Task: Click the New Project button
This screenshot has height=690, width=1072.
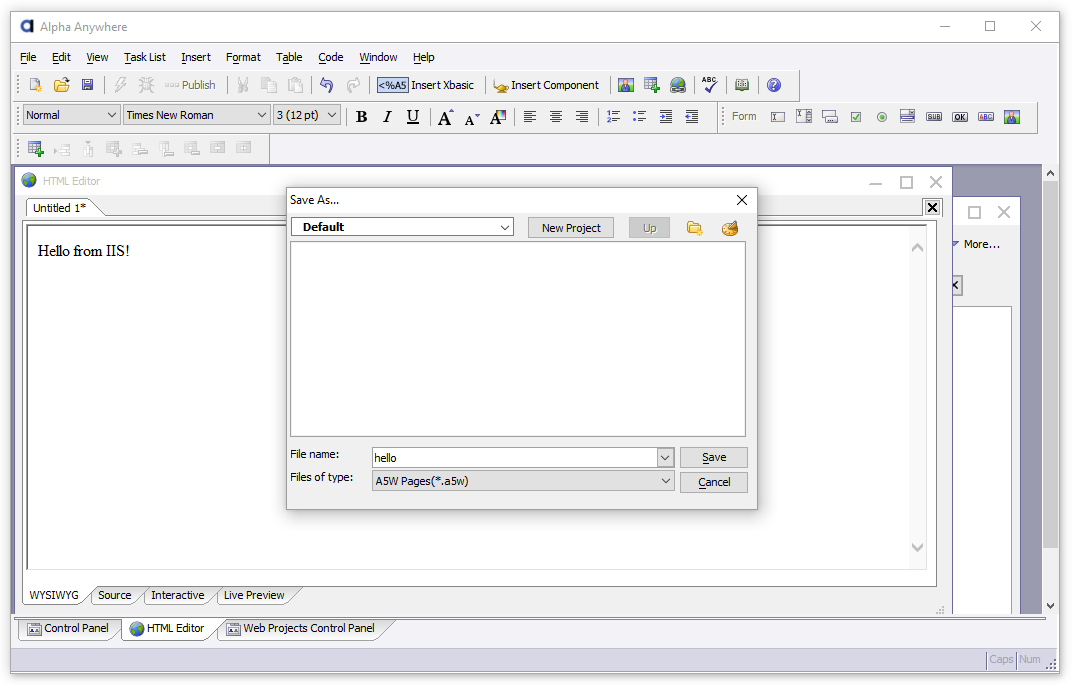Action: [x=571, y=228]
